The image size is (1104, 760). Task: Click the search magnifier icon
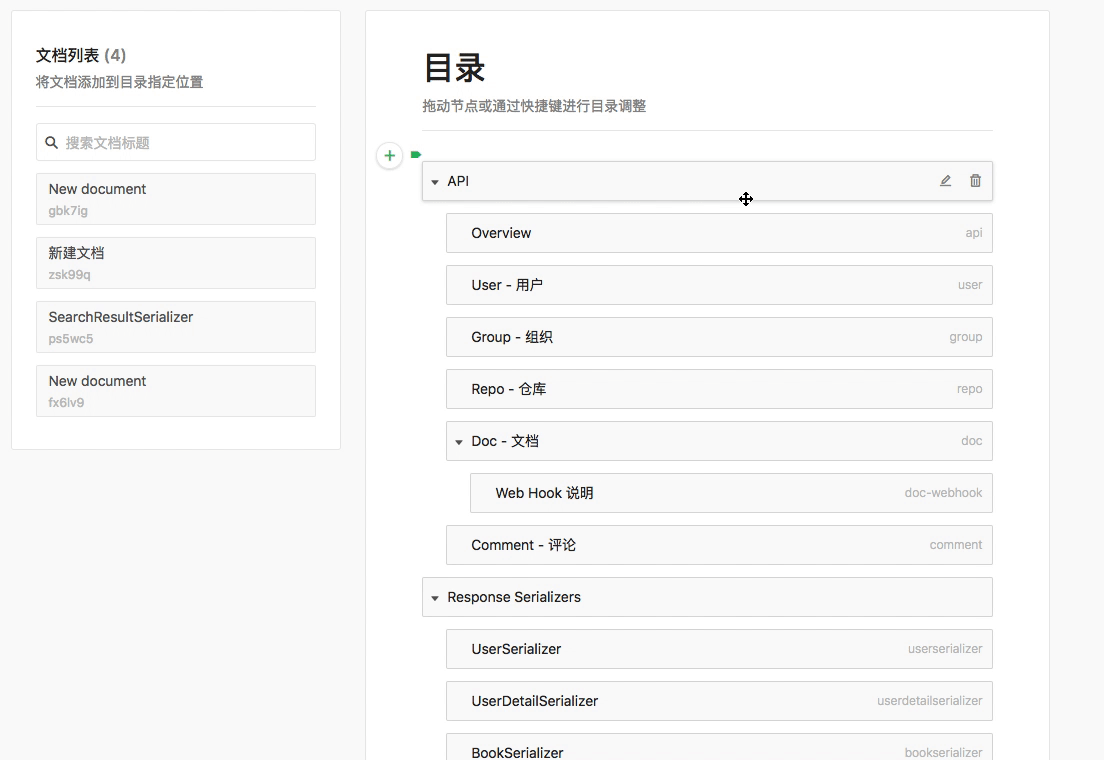click(x=52, y=143)
